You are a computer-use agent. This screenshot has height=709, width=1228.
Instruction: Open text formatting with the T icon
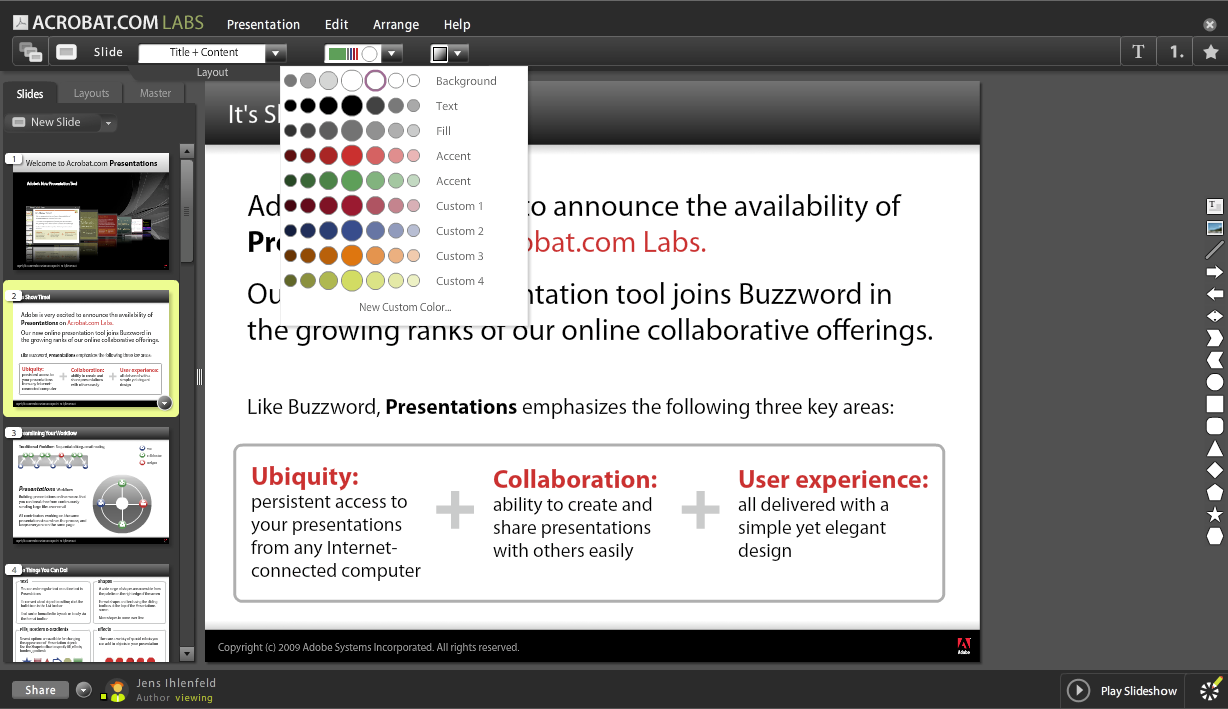pos(1138,51)
